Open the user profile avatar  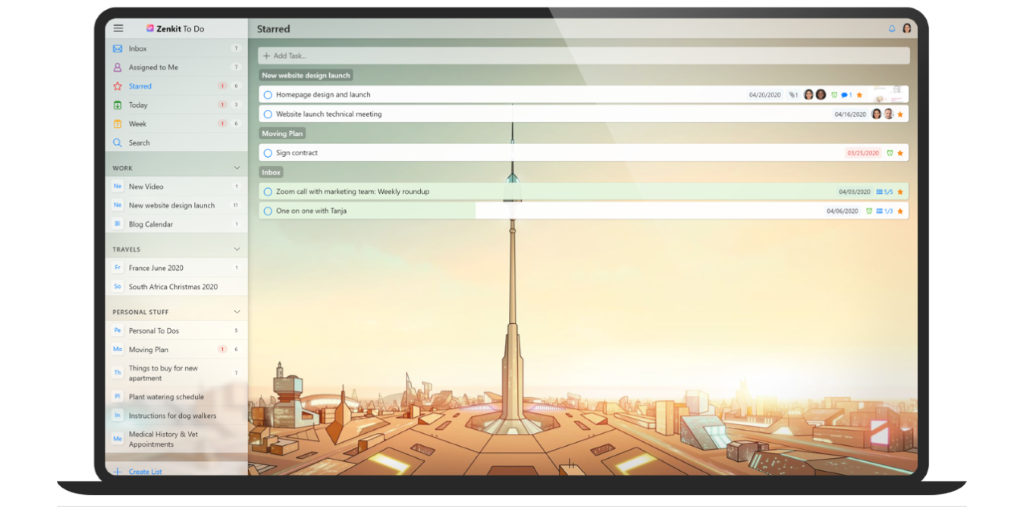click(906, 29)
